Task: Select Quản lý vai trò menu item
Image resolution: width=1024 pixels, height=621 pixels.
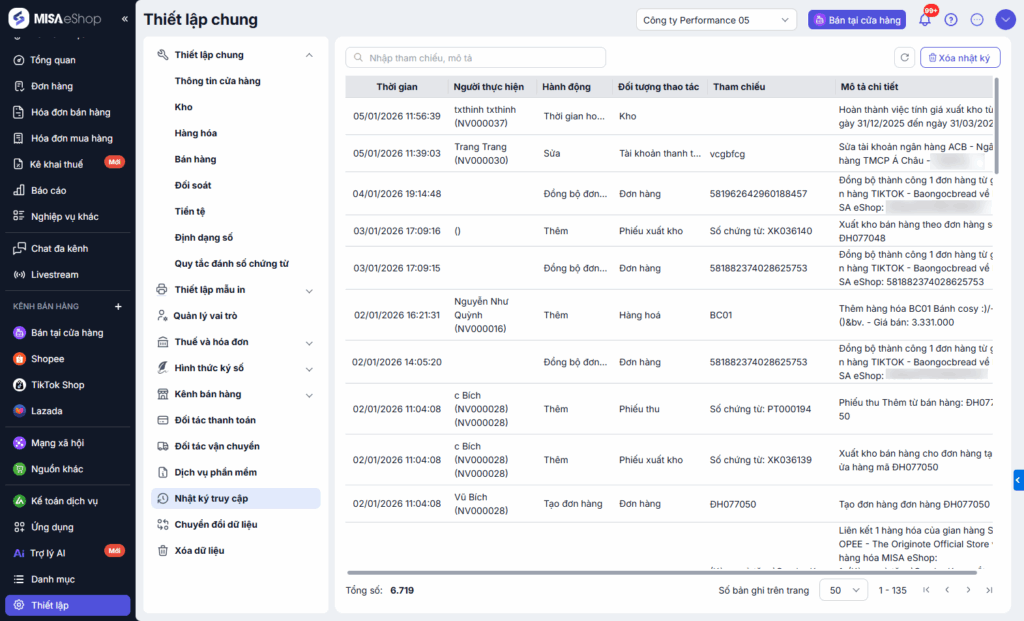Action: click(205, 316)
